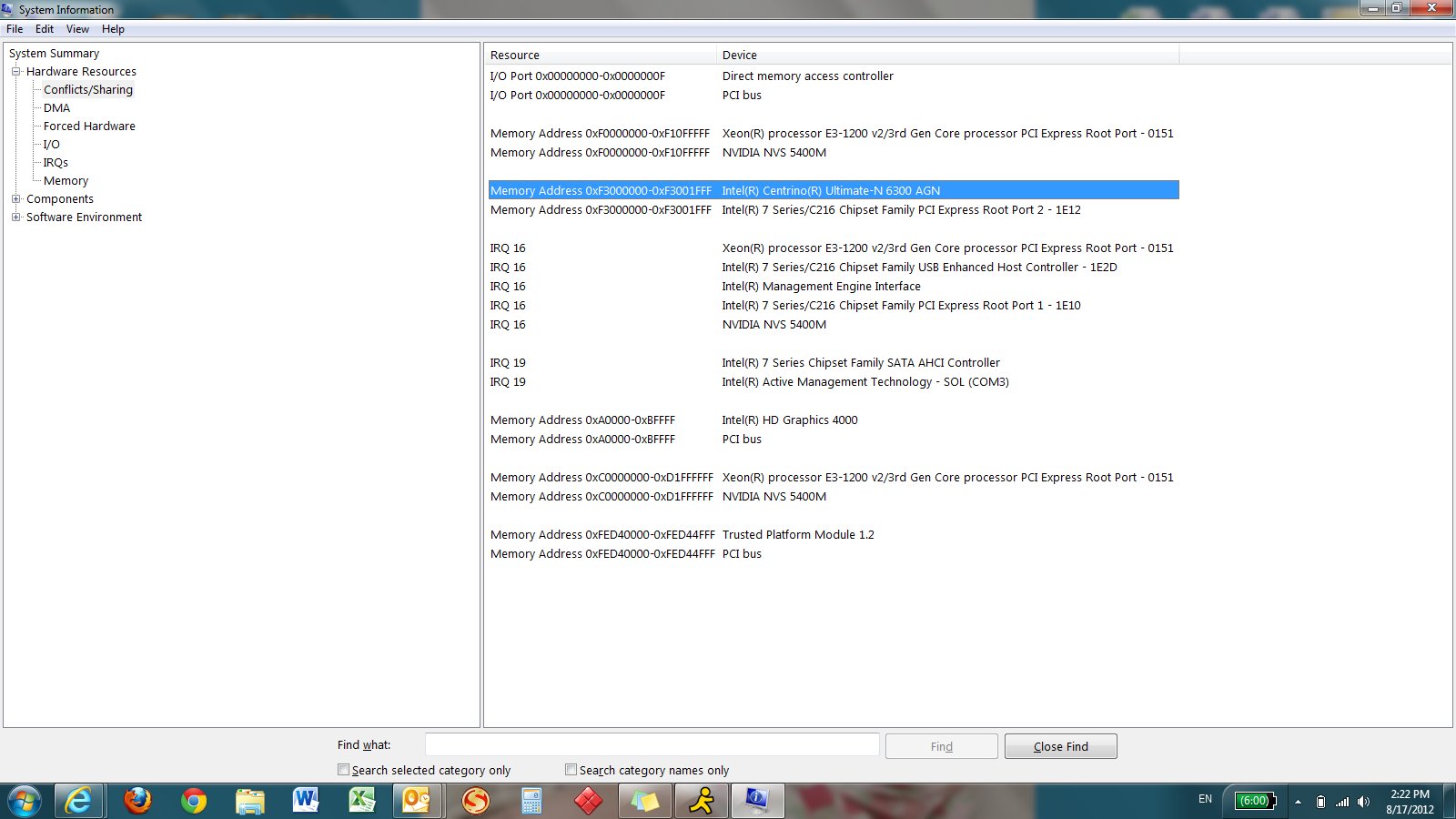The image size is (1456, 819).
Task: Open Windows Explorer folder icon
Action: click(249, 801)
